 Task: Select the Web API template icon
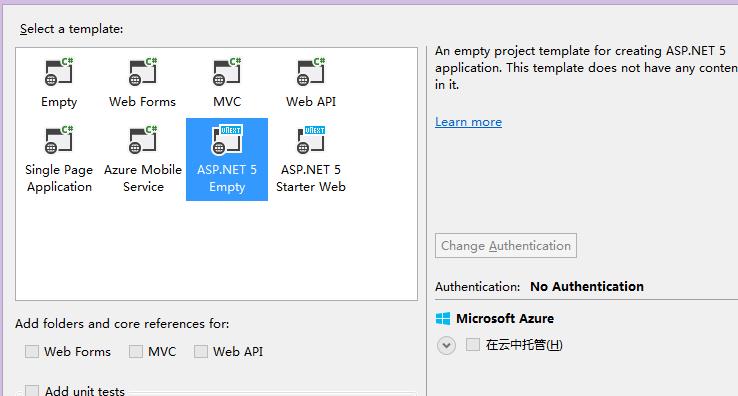tap(311, 72)
